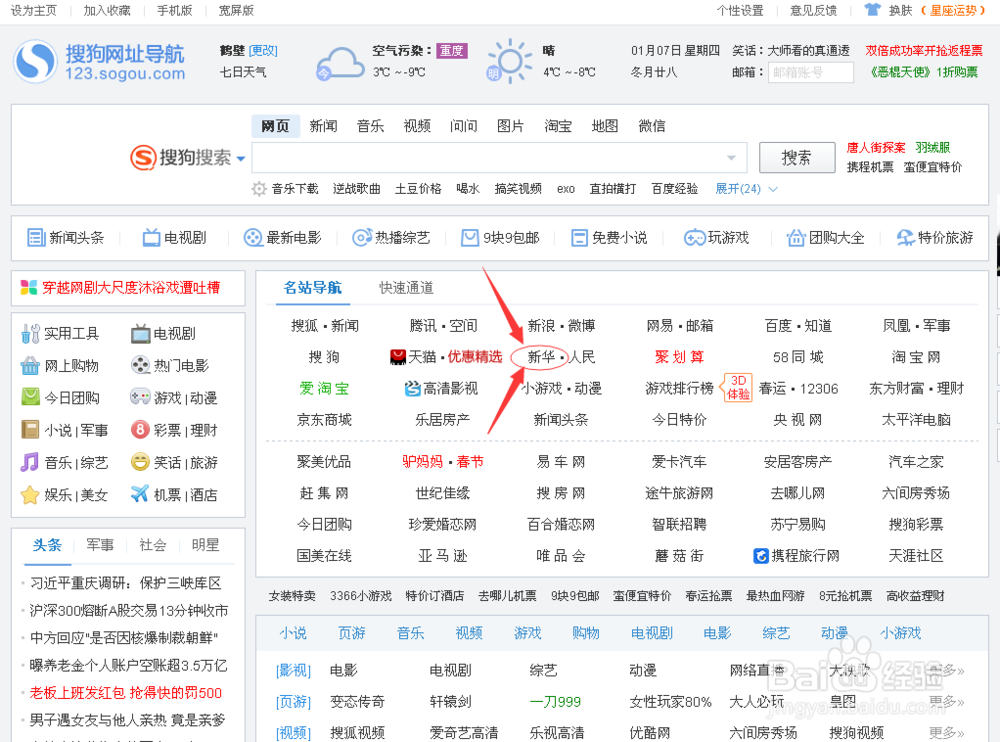Click the 彩票|理财 red ball icon

pos(140,429)
